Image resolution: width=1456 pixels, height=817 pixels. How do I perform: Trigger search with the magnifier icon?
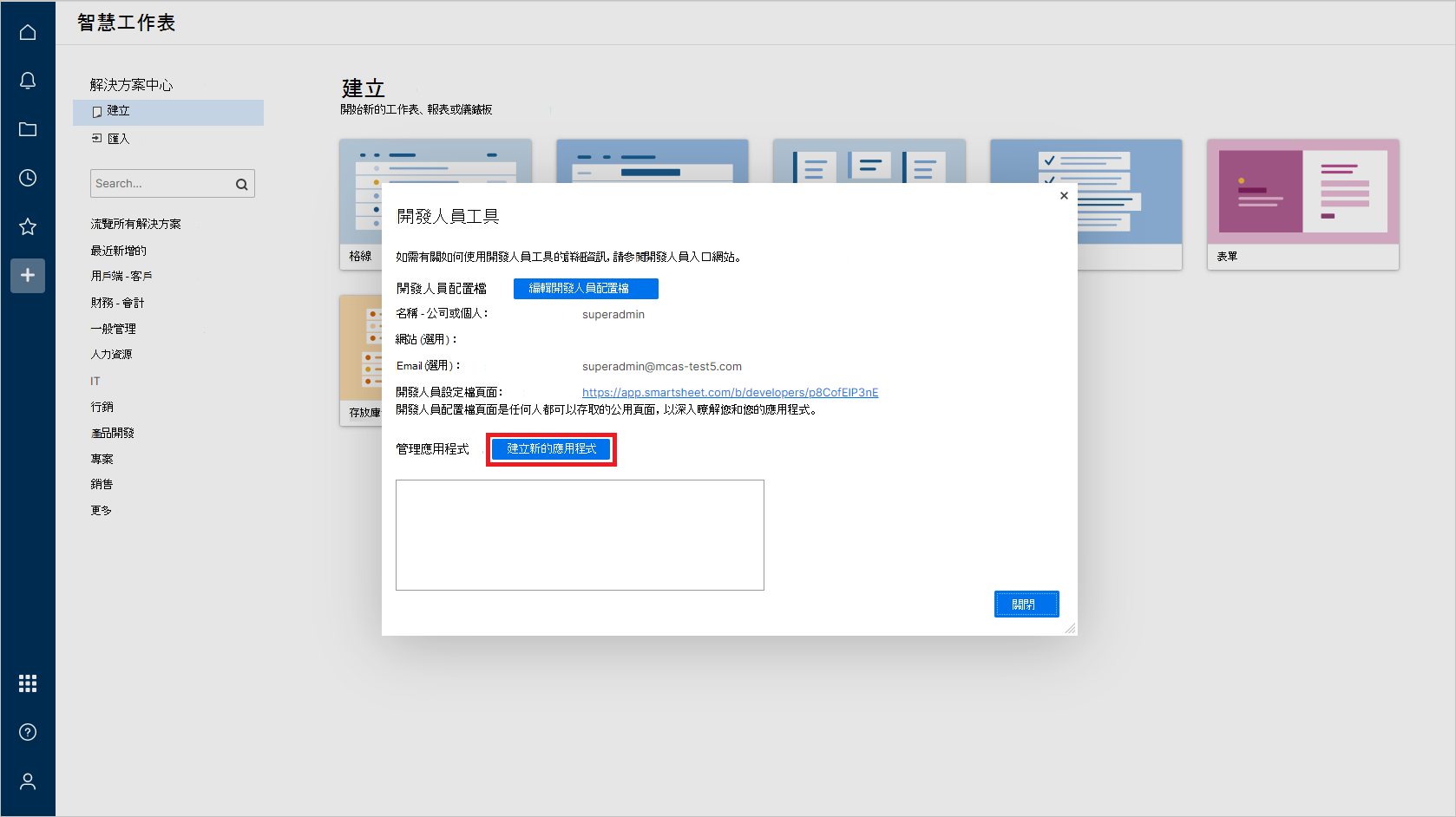(x=241, y=183)
